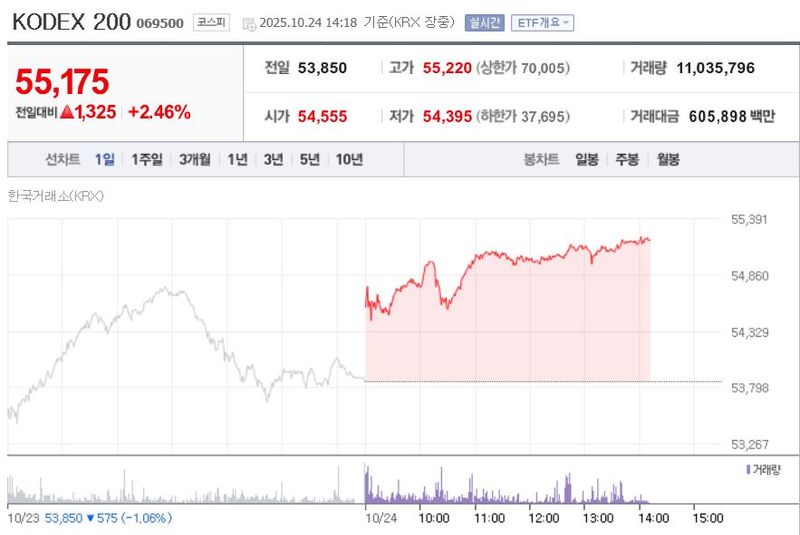Choose the 5년 chart range
Viewport: 800px width, 535px height.
(x=309, y=159)
